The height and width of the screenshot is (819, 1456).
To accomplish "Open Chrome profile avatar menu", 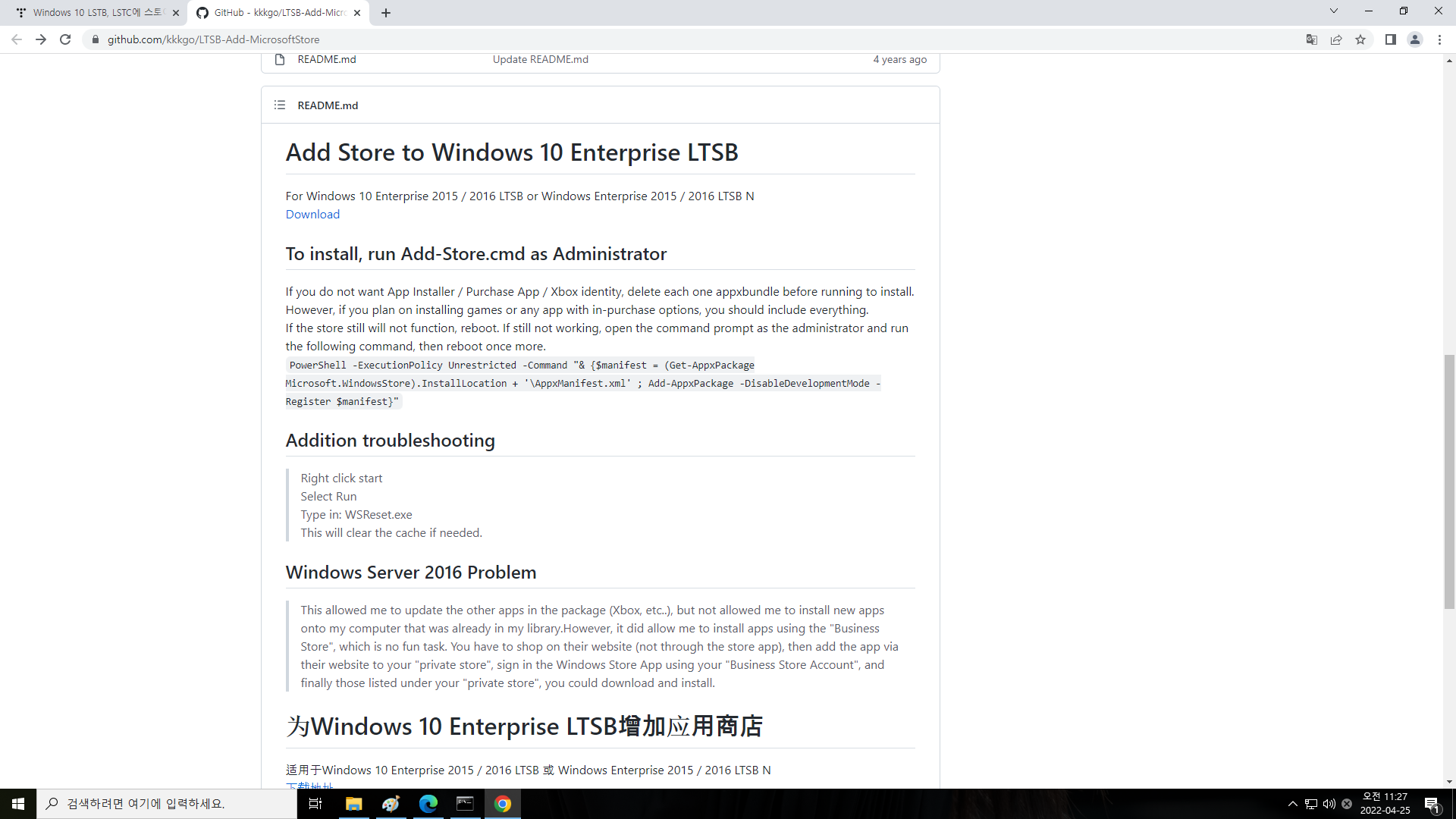I will pos(1415,39).
